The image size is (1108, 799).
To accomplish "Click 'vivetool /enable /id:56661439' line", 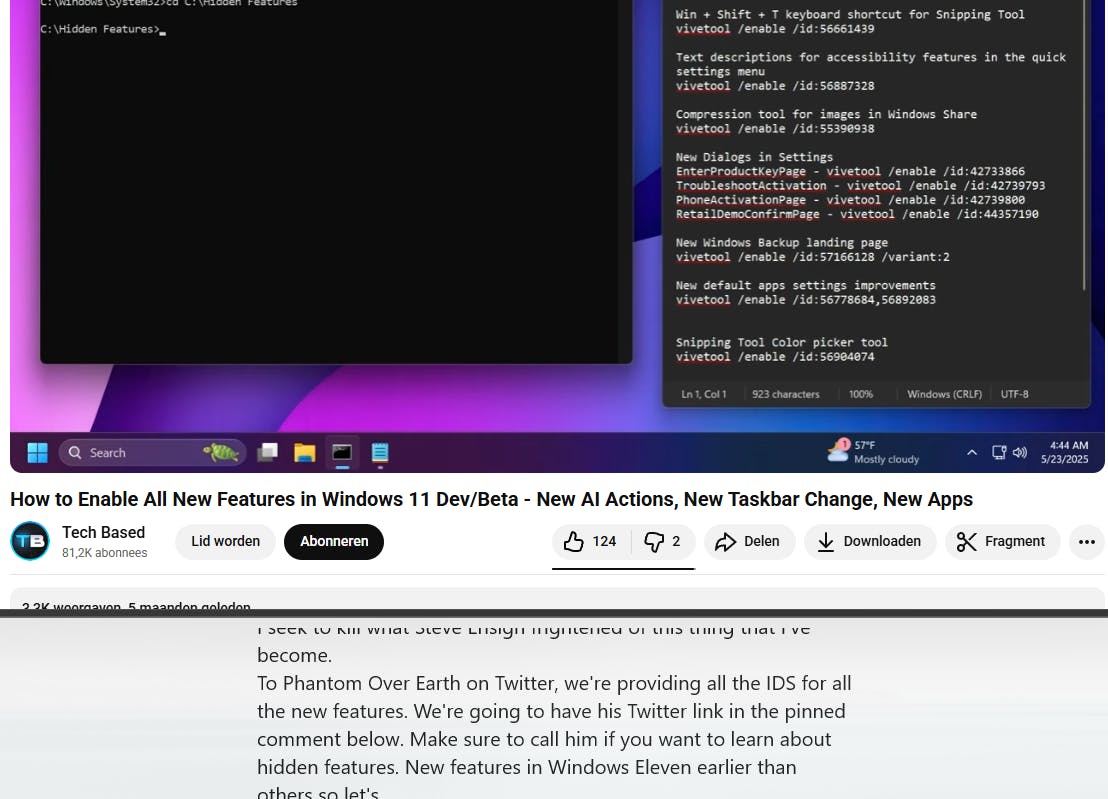I will click(x=774, y=29).
